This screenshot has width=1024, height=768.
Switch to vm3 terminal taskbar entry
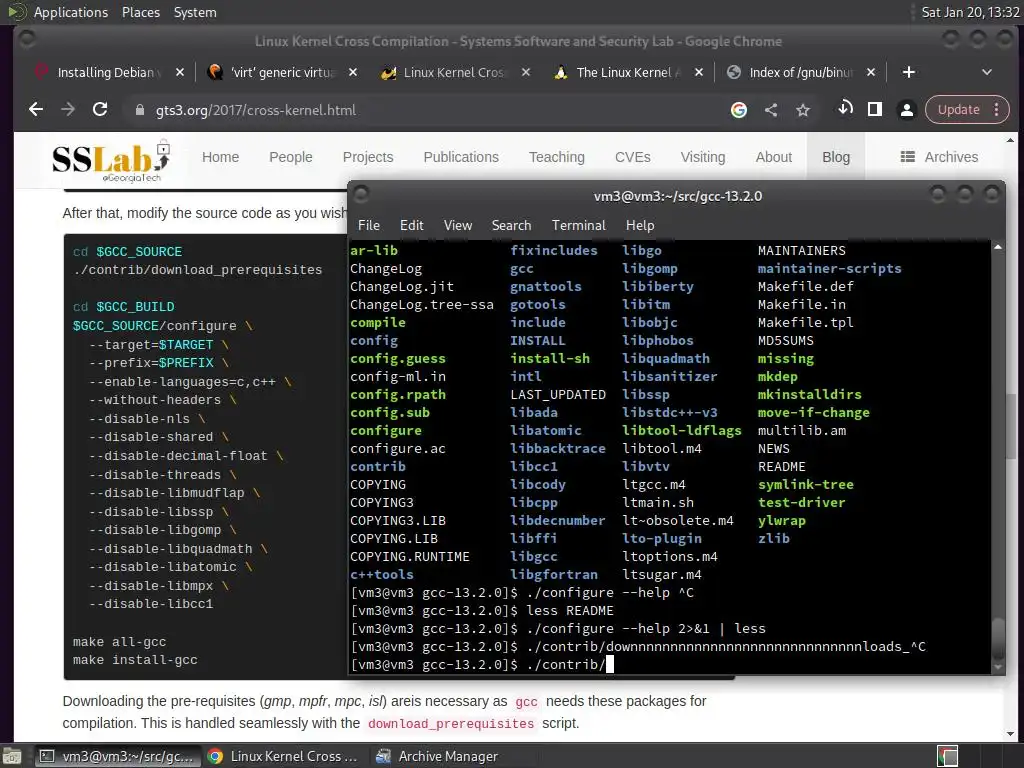coord(116,756)
